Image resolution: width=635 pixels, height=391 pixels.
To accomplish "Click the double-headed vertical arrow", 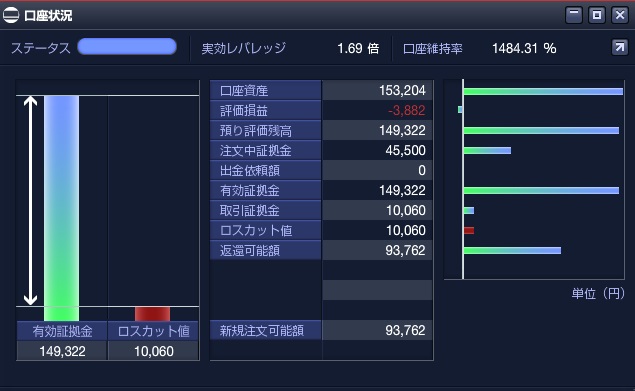I will click(x=30, y=201).
